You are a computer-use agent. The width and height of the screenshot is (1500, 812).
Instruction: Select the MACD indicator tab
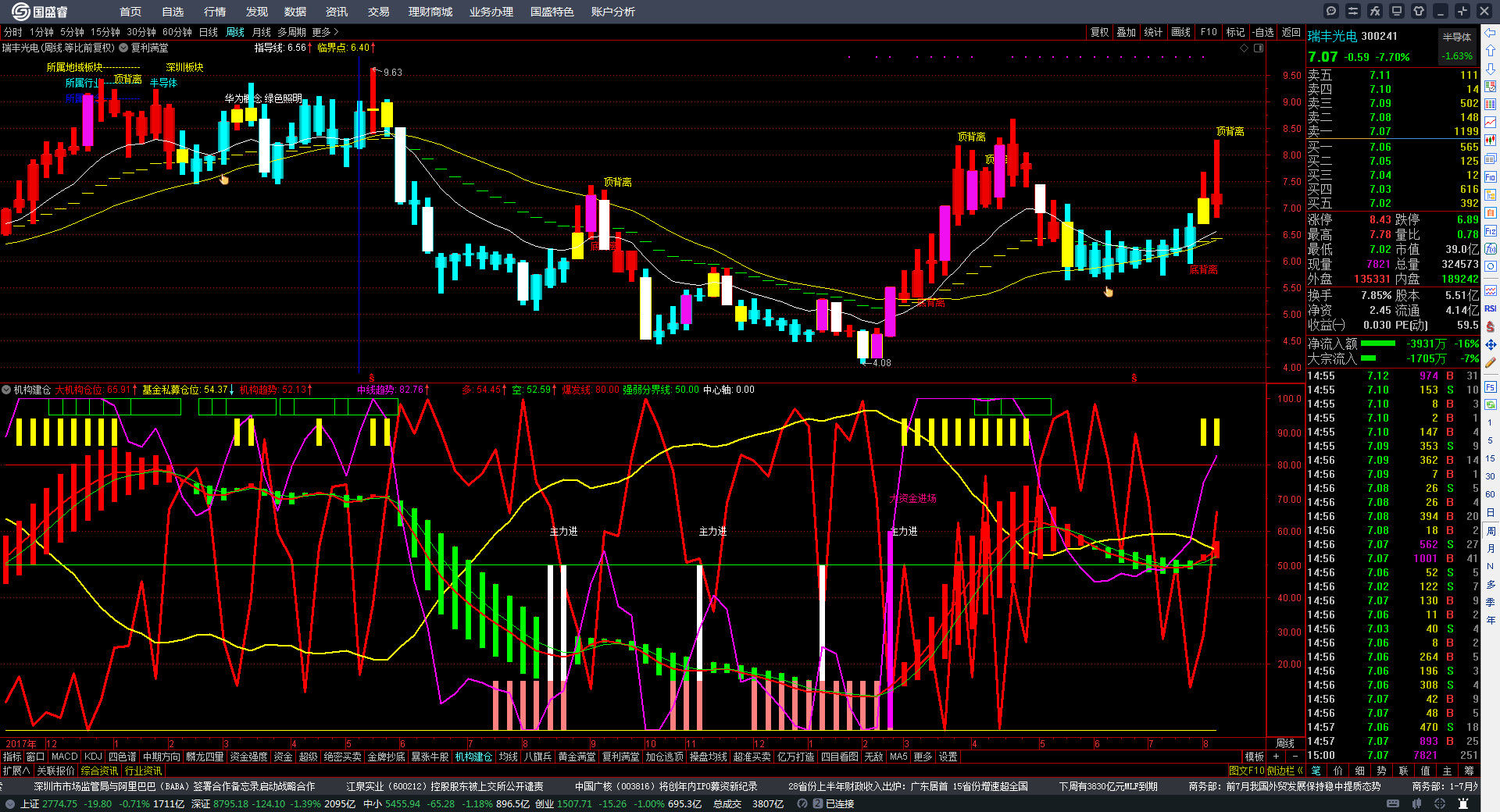[x=64, y=757]
